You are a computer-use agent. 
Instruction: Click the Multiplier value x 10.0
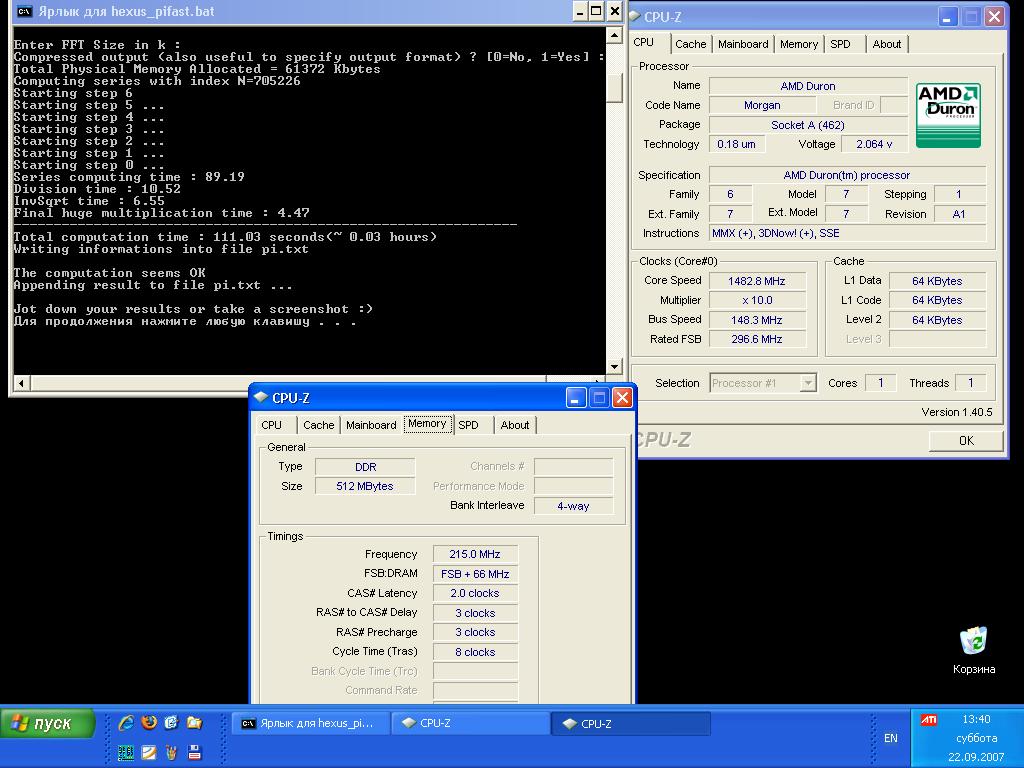tap(757, 300)
